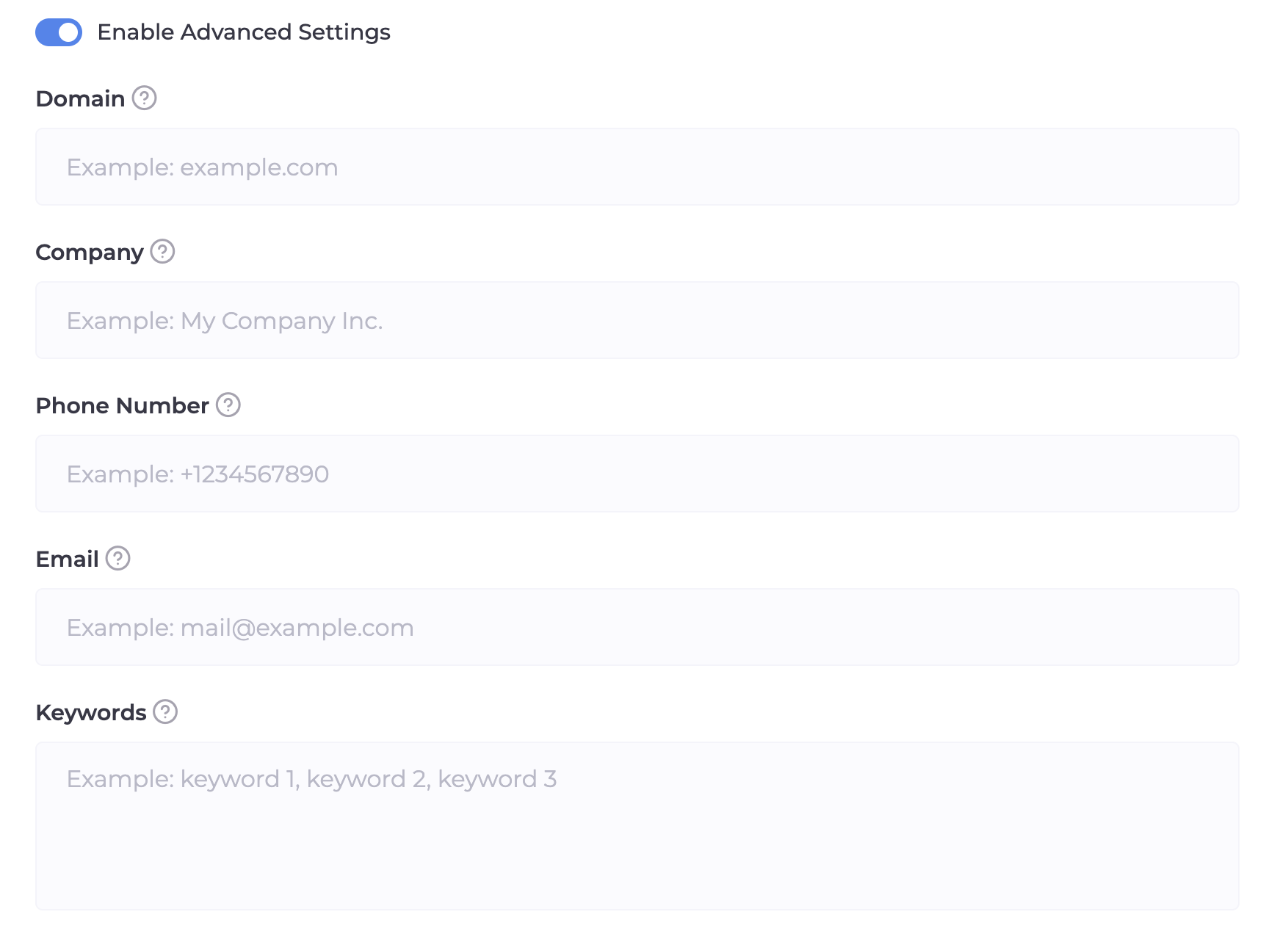
Task: Place cursor in the Email input
Action: [637, 628]
